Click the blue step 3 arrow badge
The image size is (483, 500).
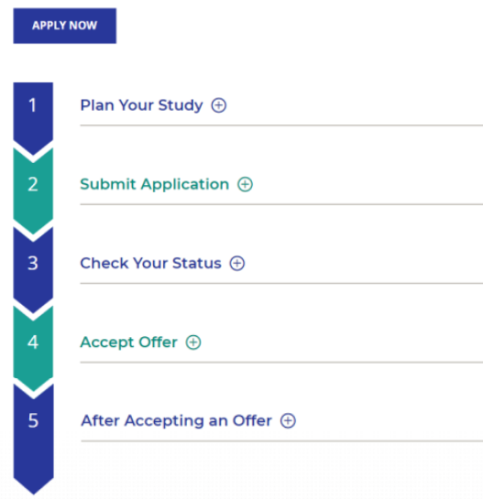pyautogui.click(x=33, y=268)
